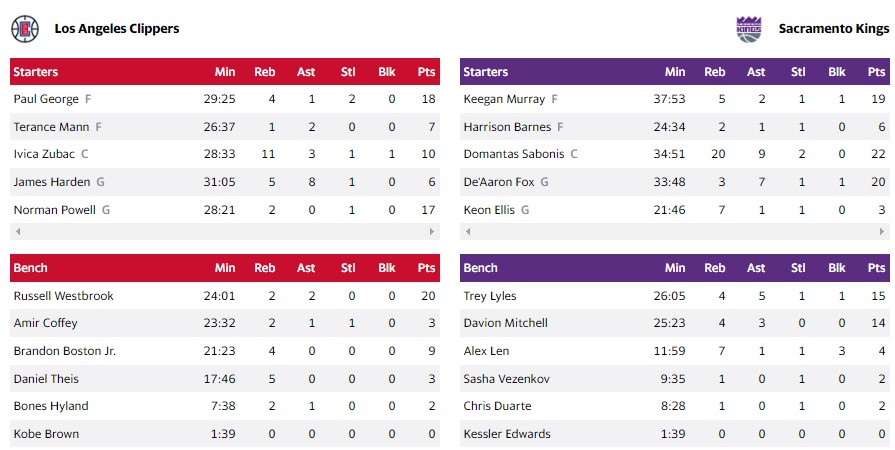Click the Sacramento Kings logo
The width and height of the screenshot is (895, 450).
pos(749,29)
